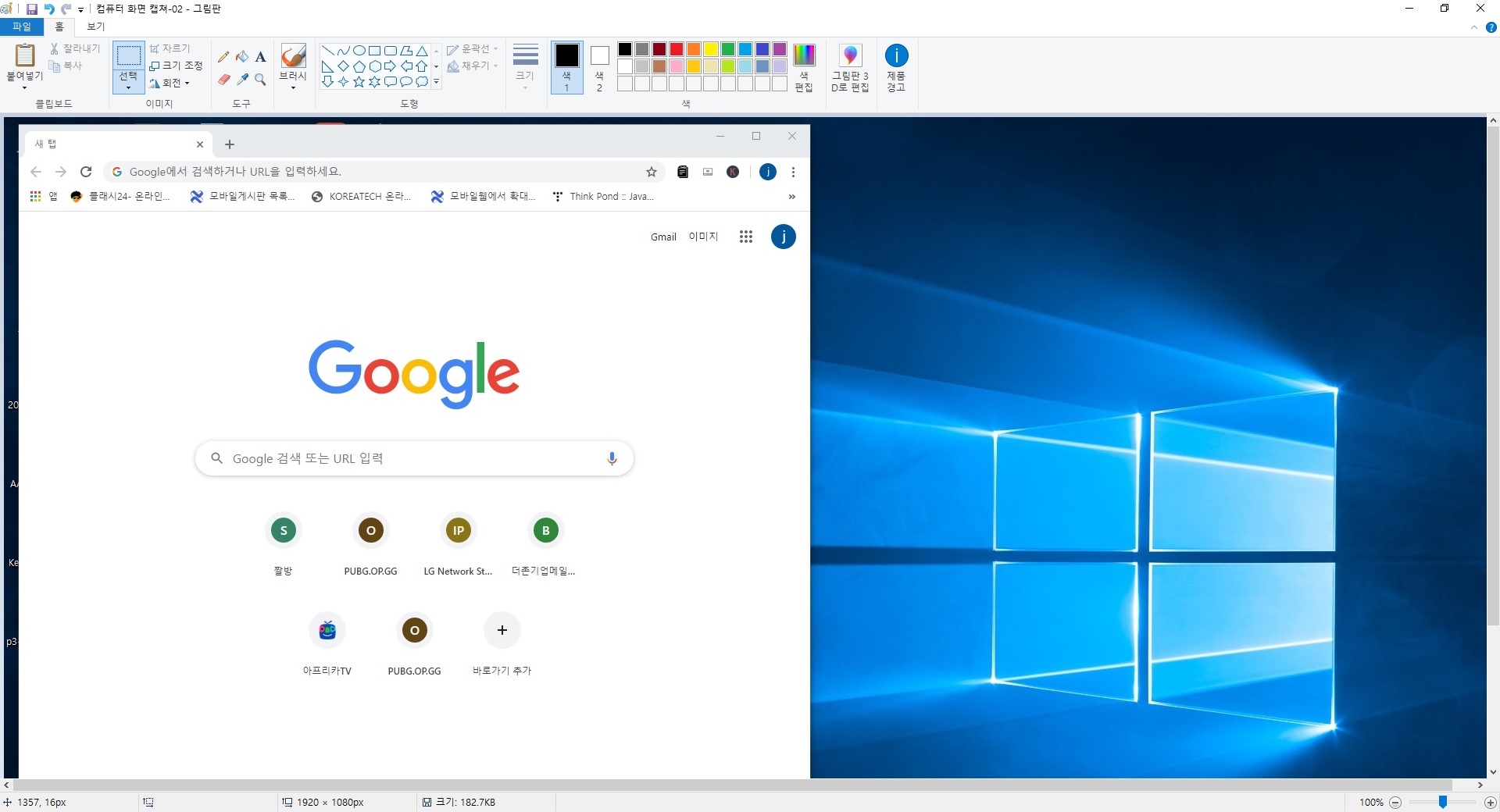
Task: Select the five-point star shape
Action: [x=359, y=81]
